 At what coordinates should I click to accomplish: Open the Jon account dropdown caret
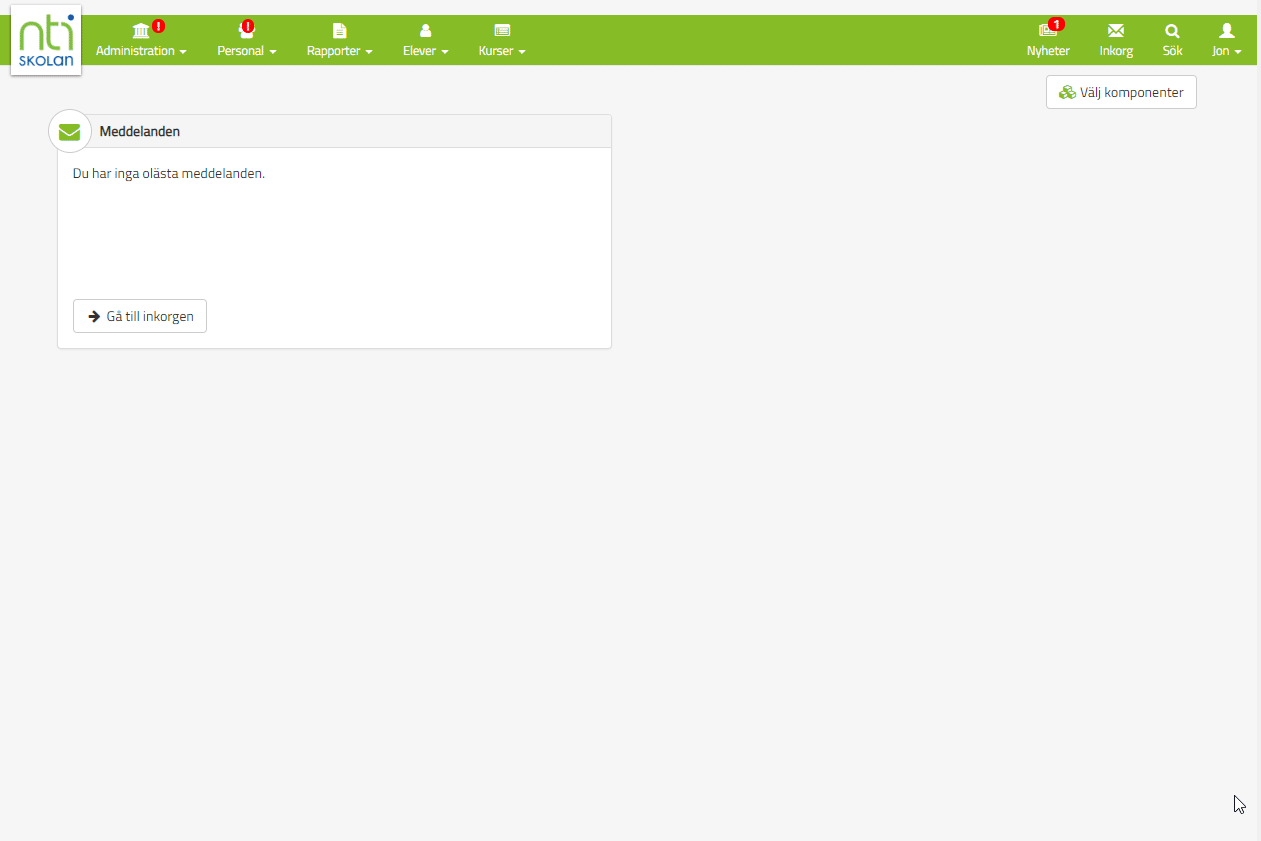pyautogui.click(x=1238, y=52)
